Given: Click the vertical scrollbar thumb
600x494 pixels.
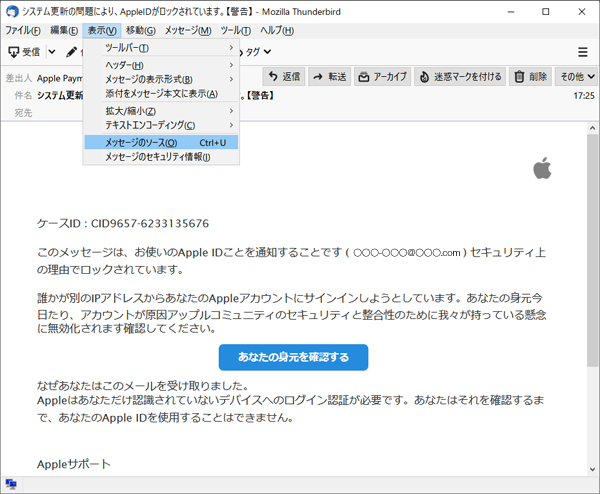Looking at the screenshot, I should coord(593,251).
